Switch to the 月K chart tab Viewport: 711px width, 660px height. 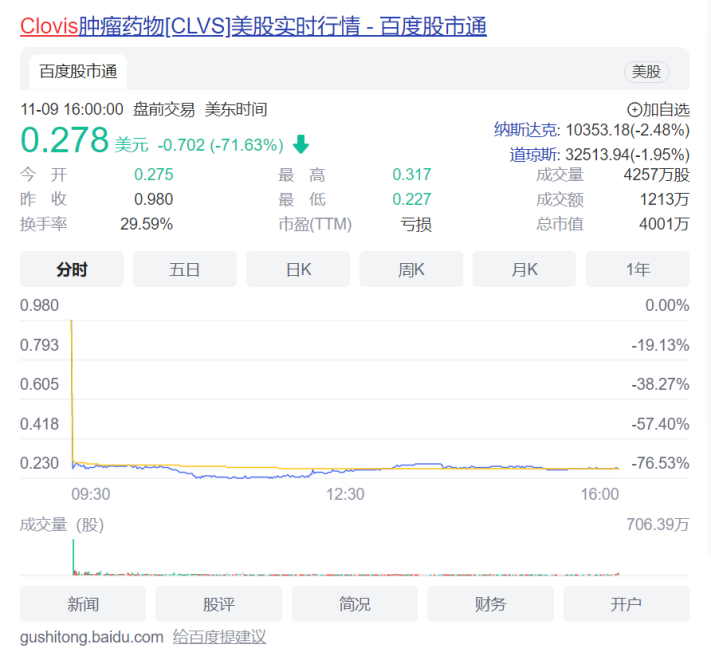point(524,269)
